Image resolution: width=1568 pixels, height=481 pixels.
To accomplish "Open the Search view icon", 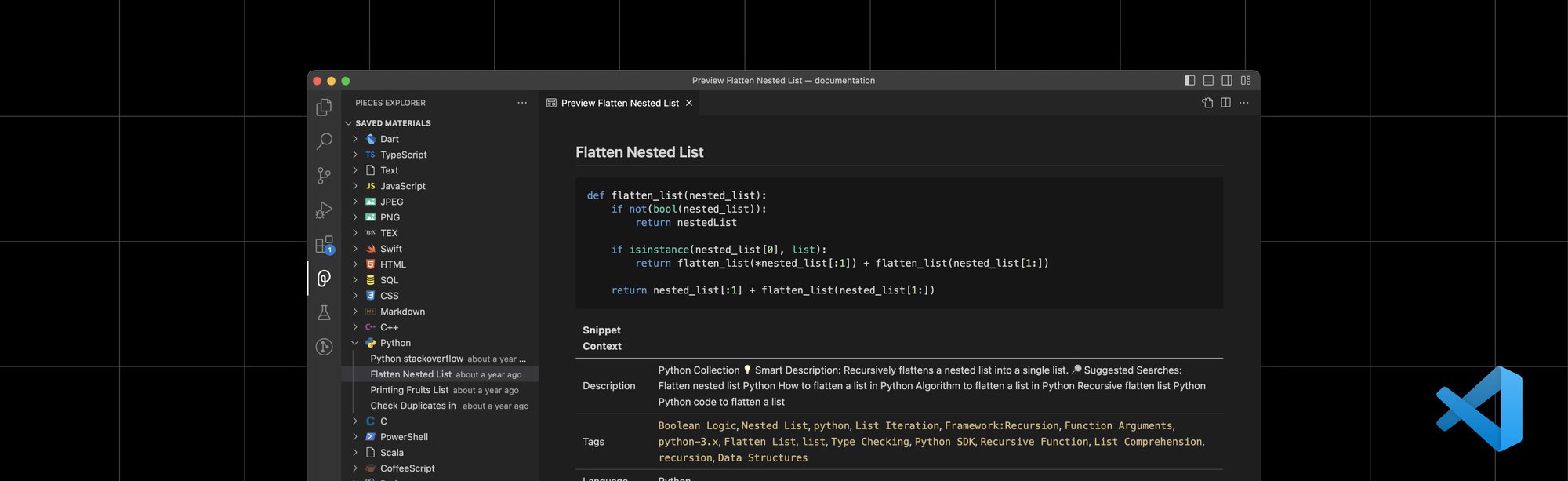I will [x=324, y=141].
